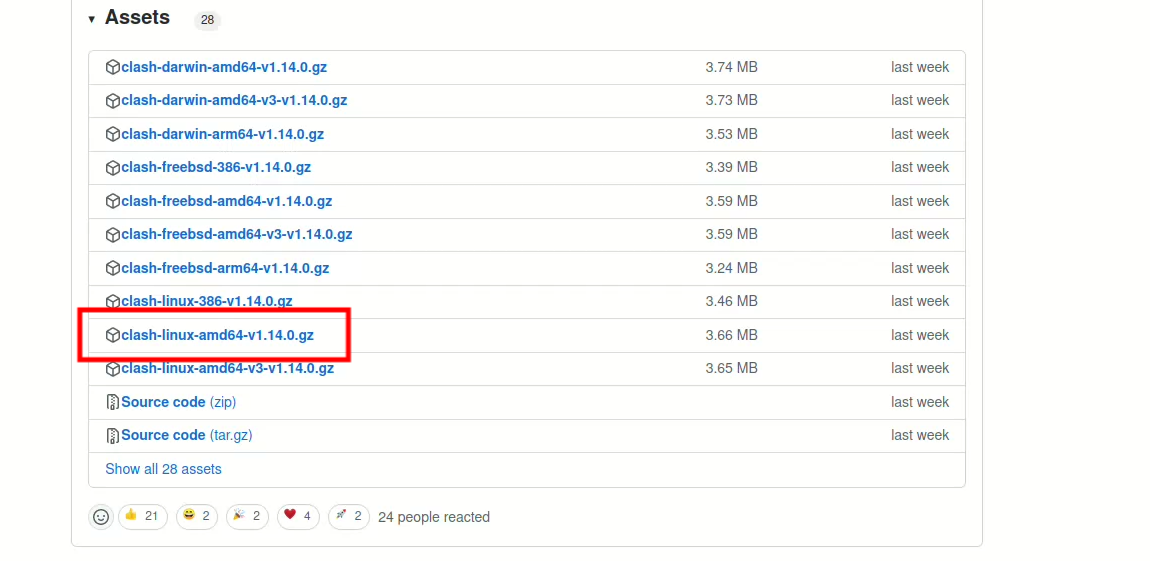1150x561 pixels.
Task: Download clash-linux-amd64-v1.14.0.gz
Action: pyautogui.click(x=217, y=335)
